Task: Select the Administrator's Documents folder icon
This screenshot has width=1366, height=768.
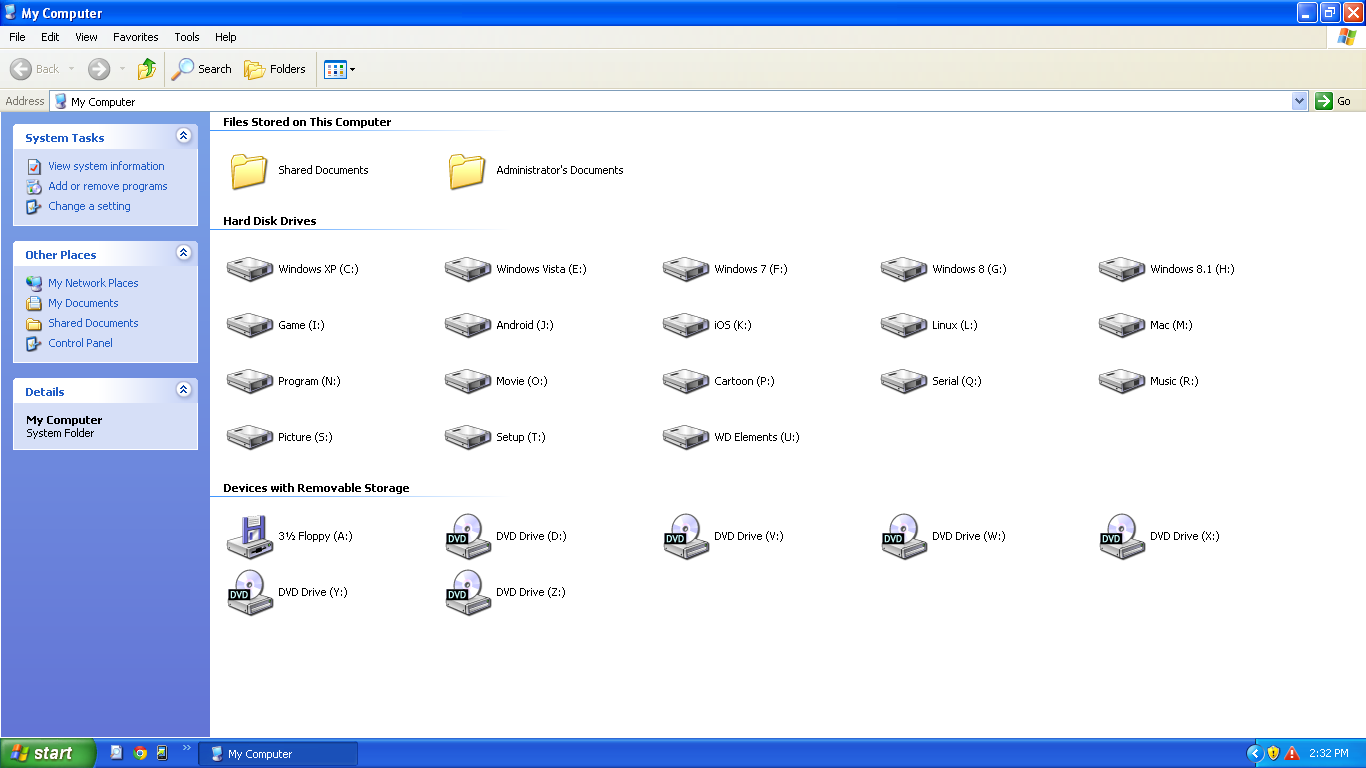Action: [x=467, y=170]
